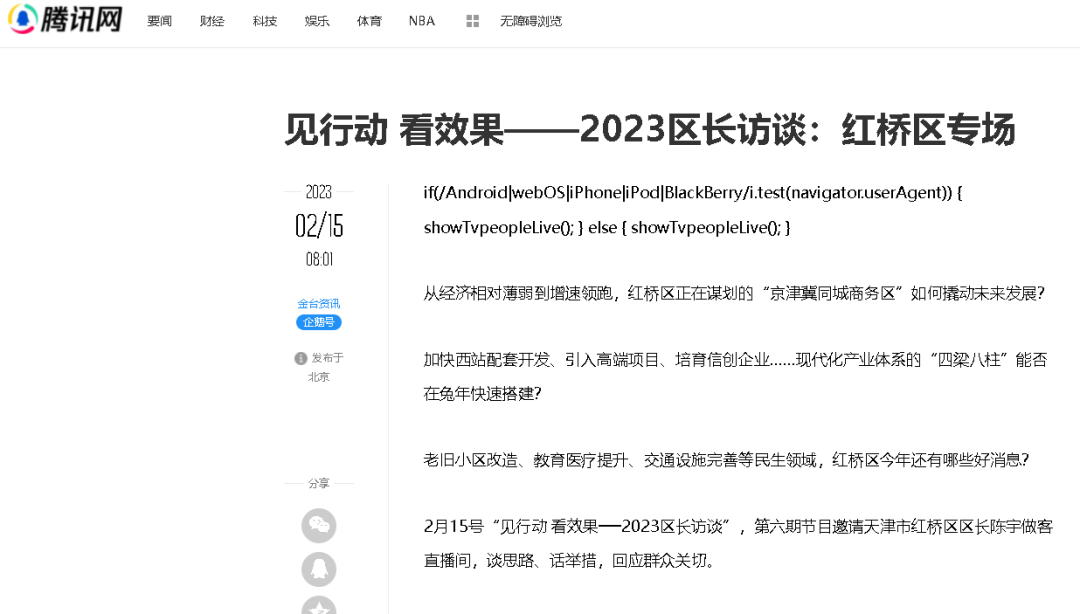This screenshot has height=614, width=1080.
Task: Switch to the 科技 technology channel
Action: point(264,20)
